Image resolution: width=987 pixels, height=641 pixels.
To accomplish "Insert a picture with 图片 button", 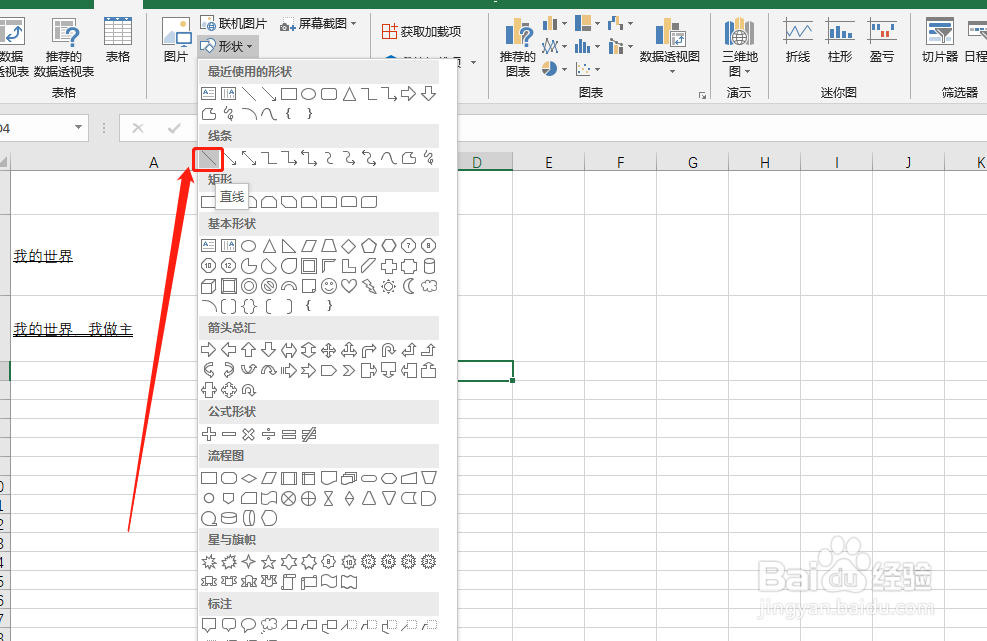I will (176, 40).
